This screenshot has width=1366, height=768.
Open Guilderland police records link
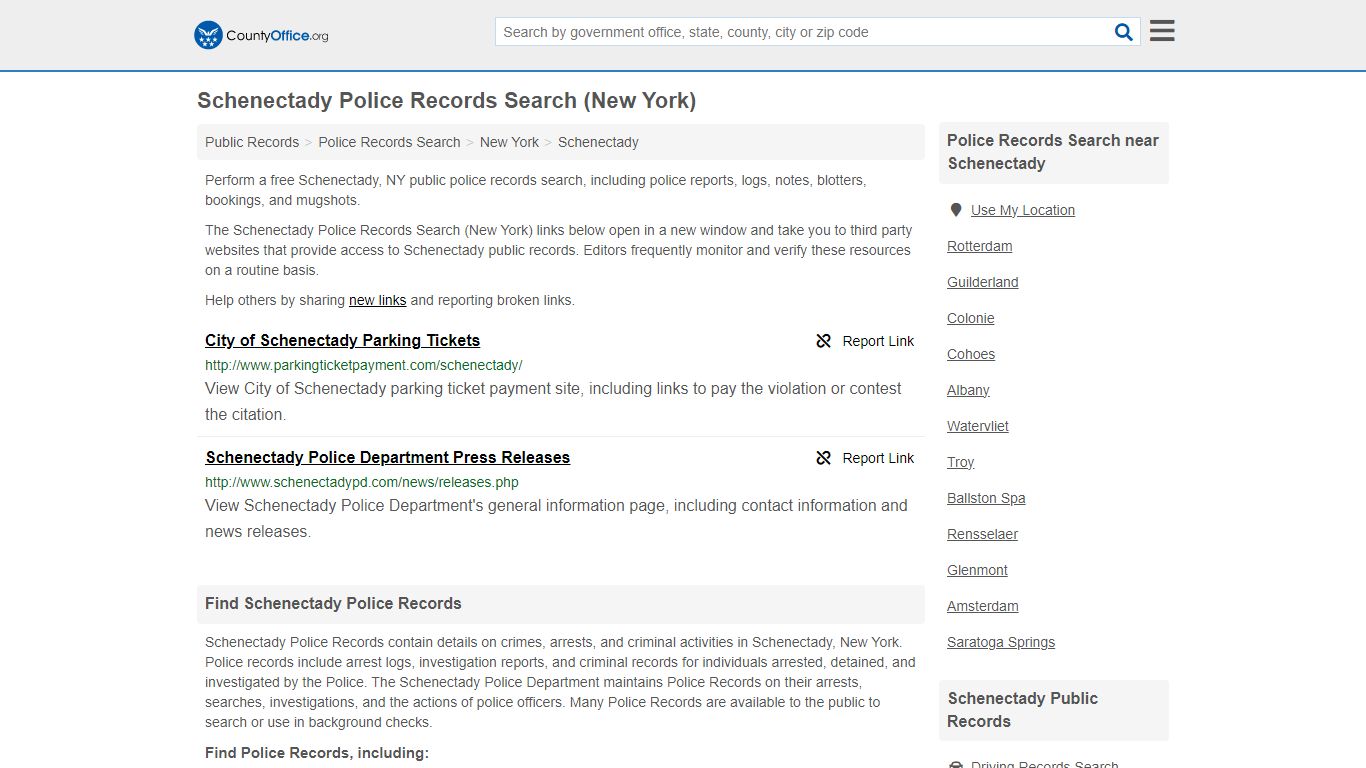coord(982,282)
